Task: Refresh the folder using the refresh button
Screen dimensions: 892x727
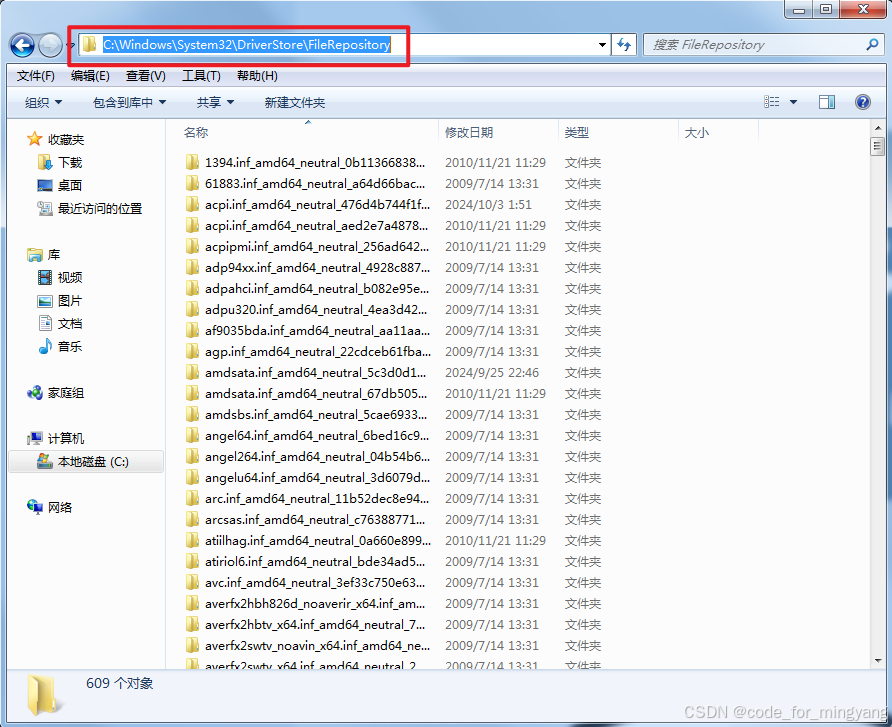Action: 624,44
